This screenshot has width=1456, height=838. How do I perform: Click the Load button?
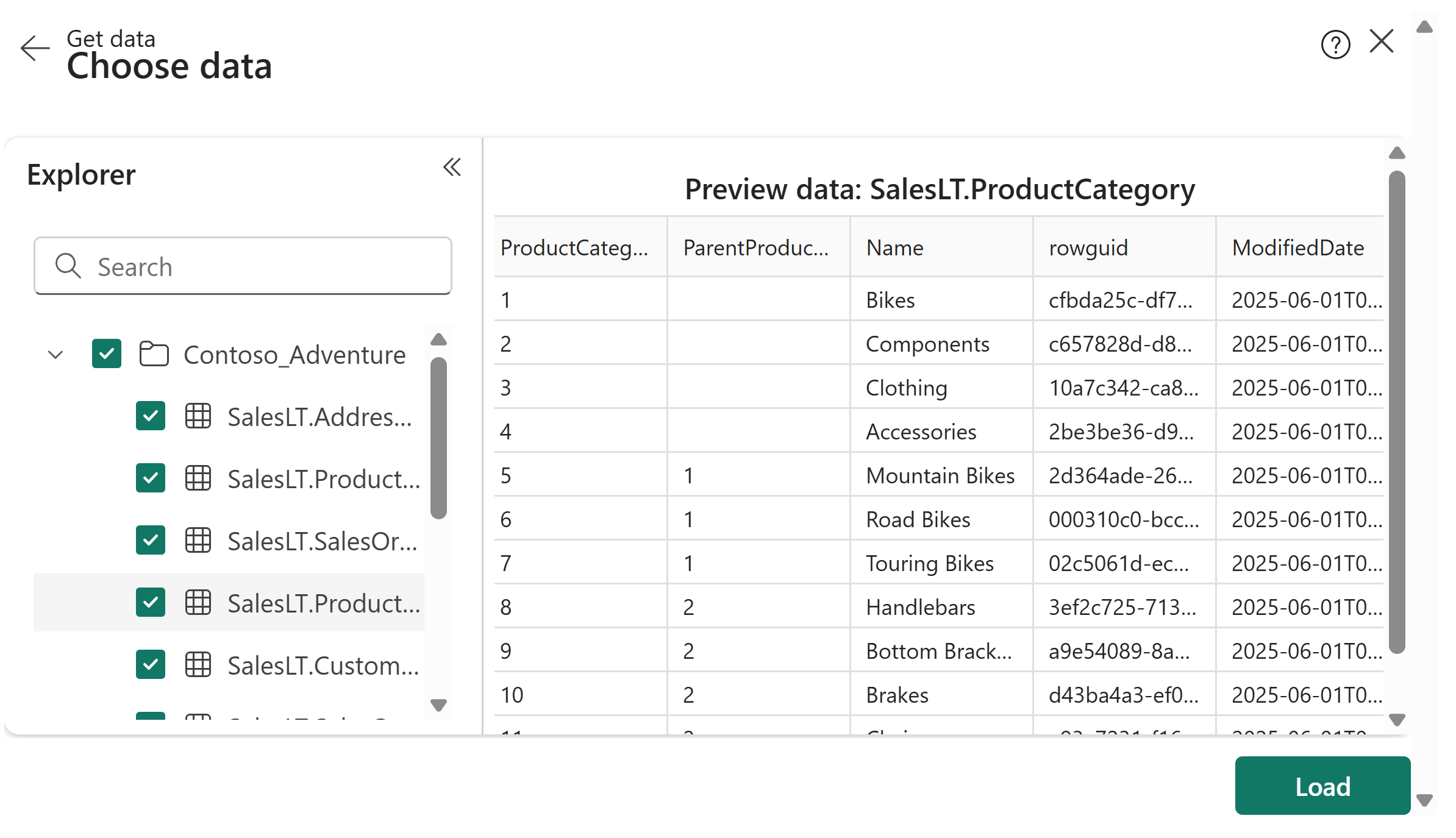pyautogui.click(x=1322, y=786)
